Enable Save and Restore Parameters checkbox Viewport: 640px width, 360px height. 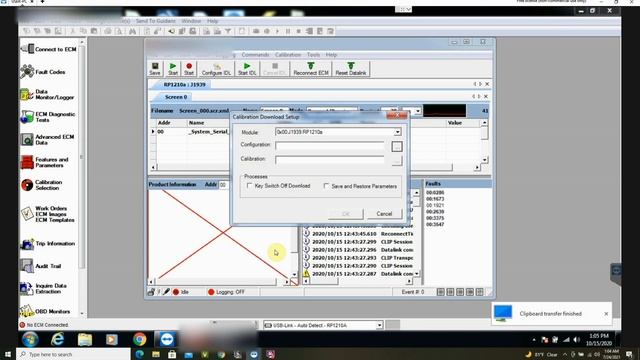point(326,186)
